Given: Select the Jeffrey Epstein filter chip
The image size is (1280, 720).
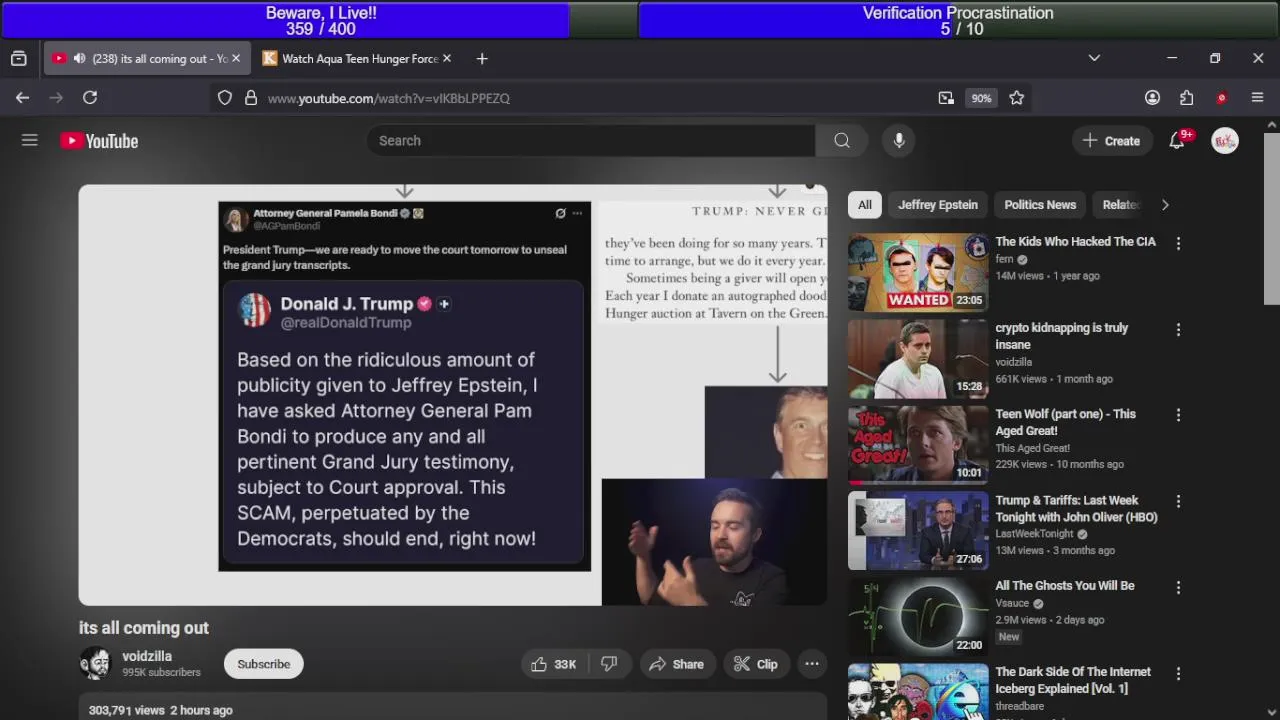Looking at the screenshot, I should point(938,205).
